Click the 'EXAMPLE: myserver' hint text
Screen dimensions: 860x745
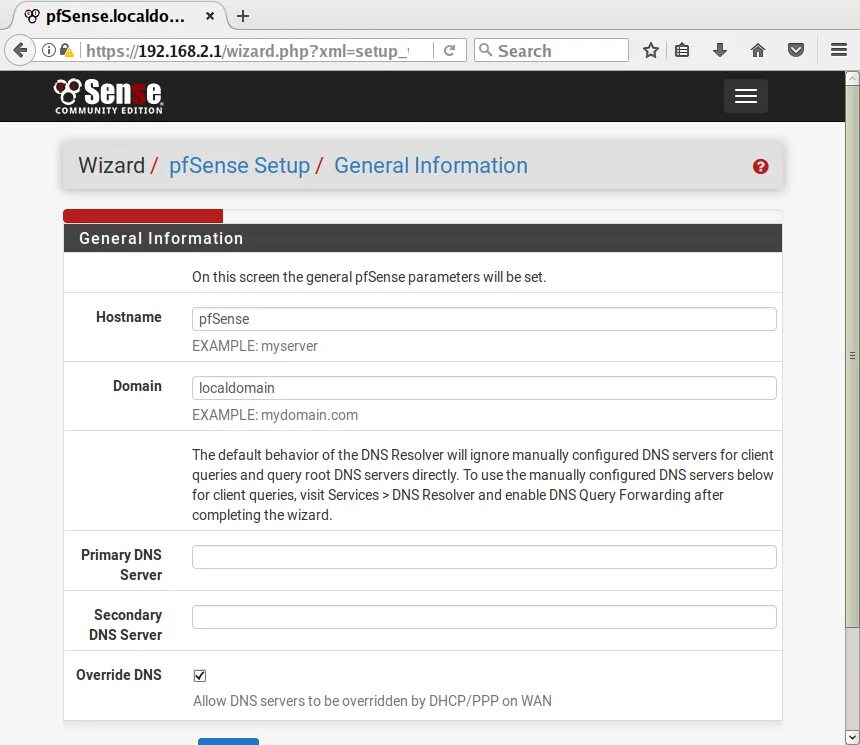coord(254,346)
